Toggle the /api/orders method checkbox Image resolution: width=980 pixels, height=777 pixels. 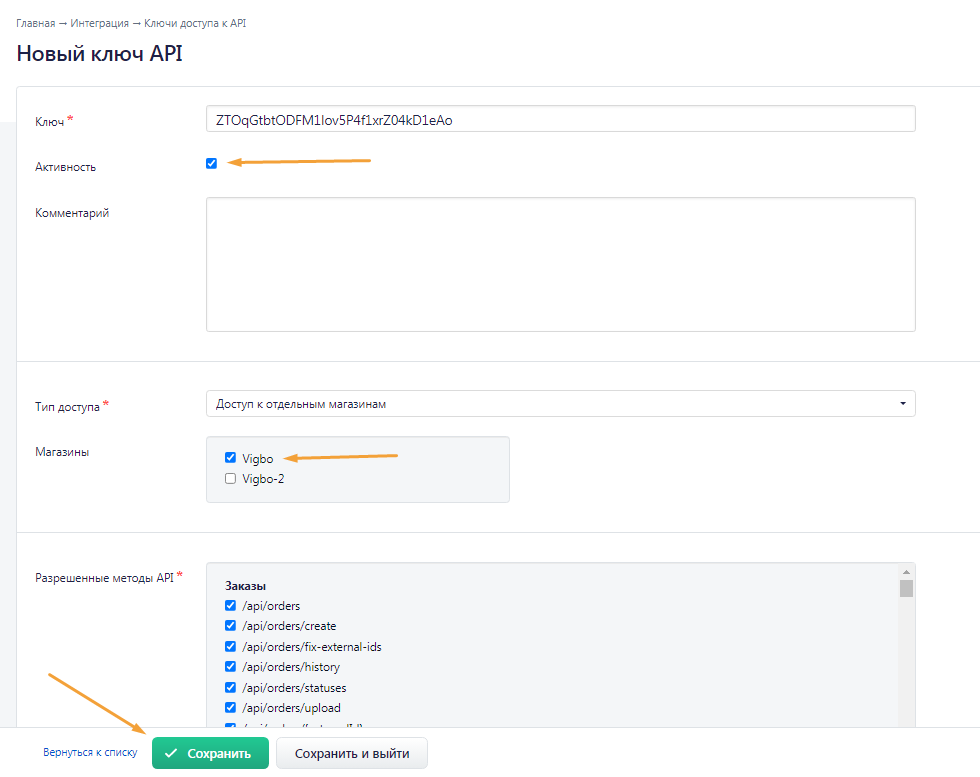pos(230,606)
